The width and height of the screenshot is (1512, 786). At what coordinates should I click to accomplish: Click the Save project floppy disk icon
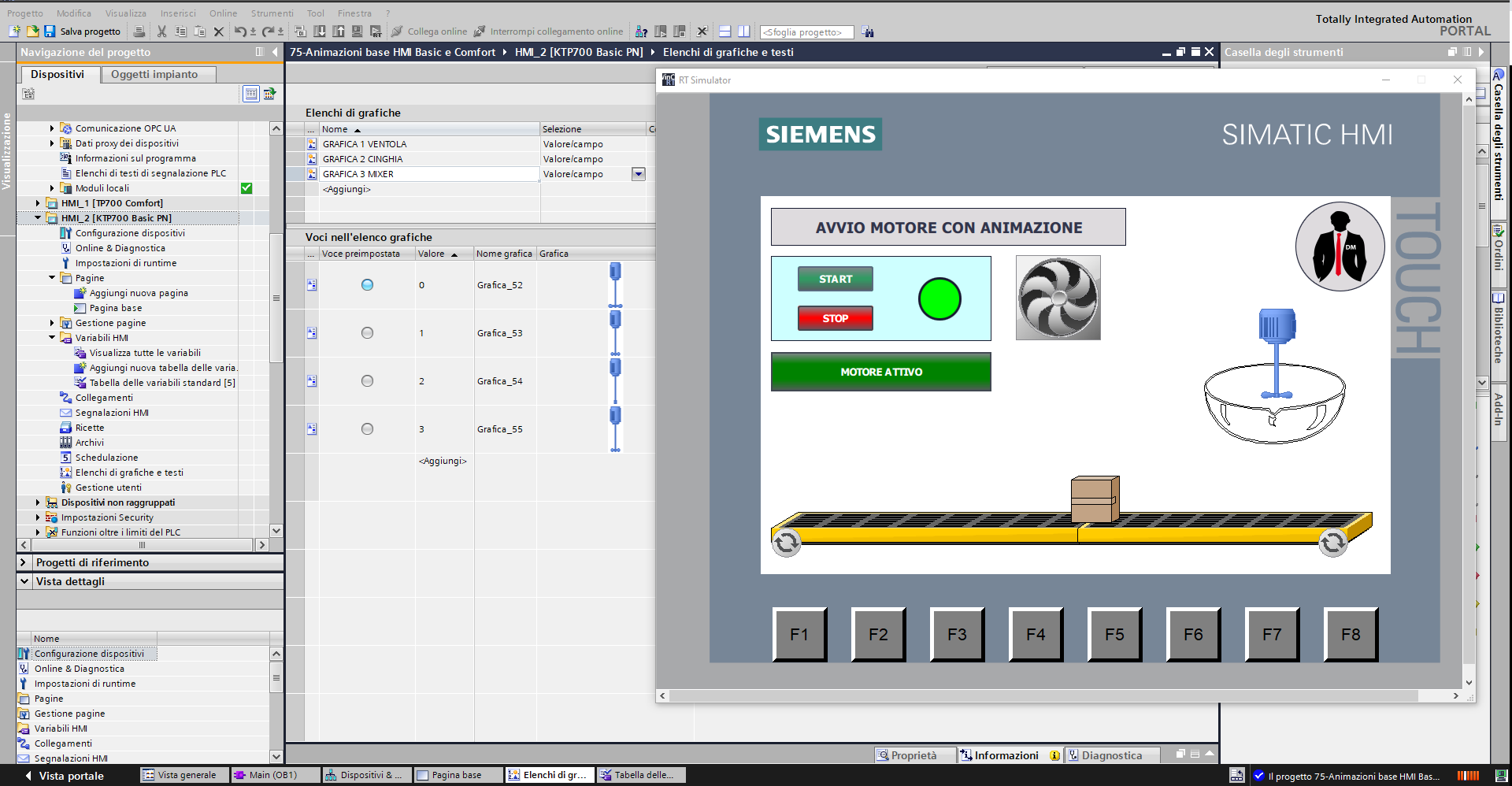[x=50, y=32]
